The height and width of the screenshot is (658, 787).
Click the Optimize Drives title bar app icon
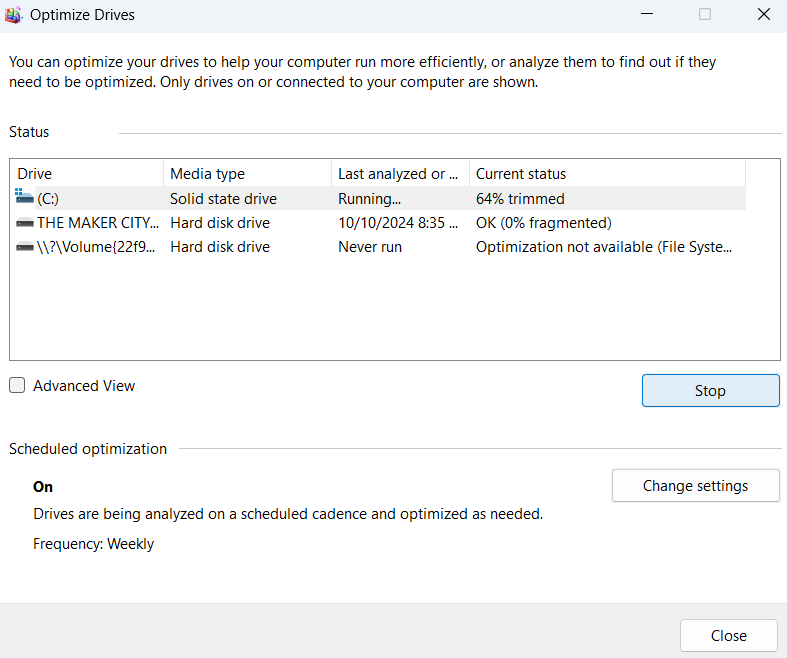(13, 15)
